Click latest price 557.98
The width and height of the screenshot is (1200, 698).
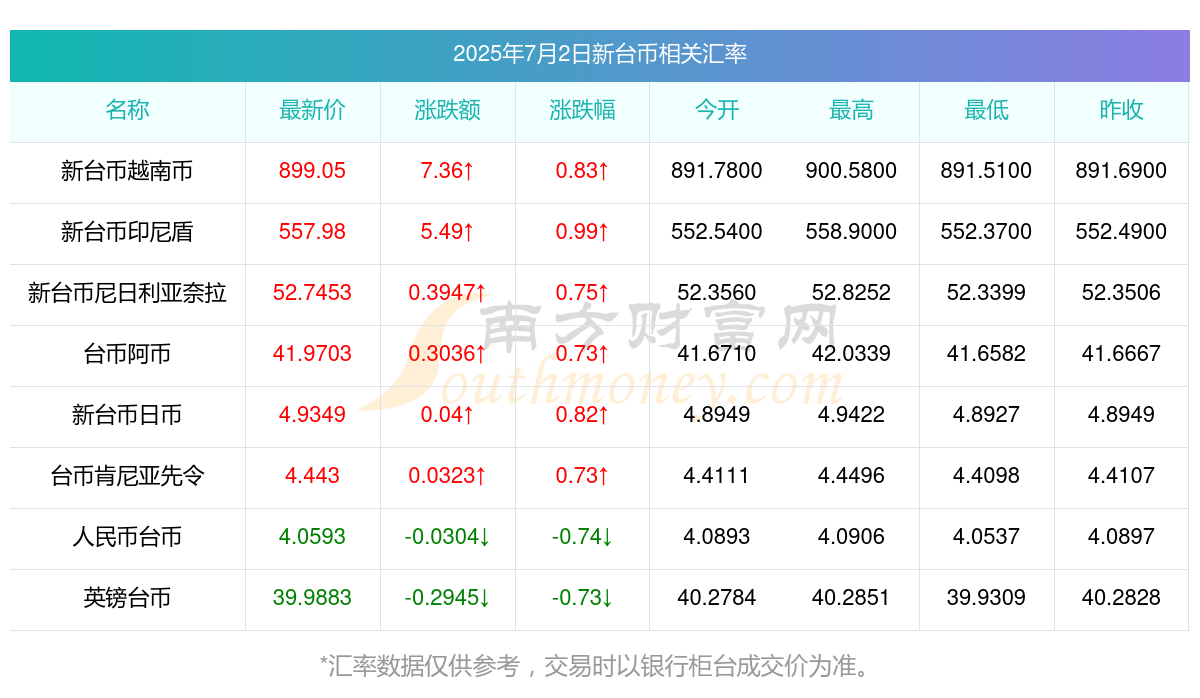pyautogui.click(x=312, y=232)
